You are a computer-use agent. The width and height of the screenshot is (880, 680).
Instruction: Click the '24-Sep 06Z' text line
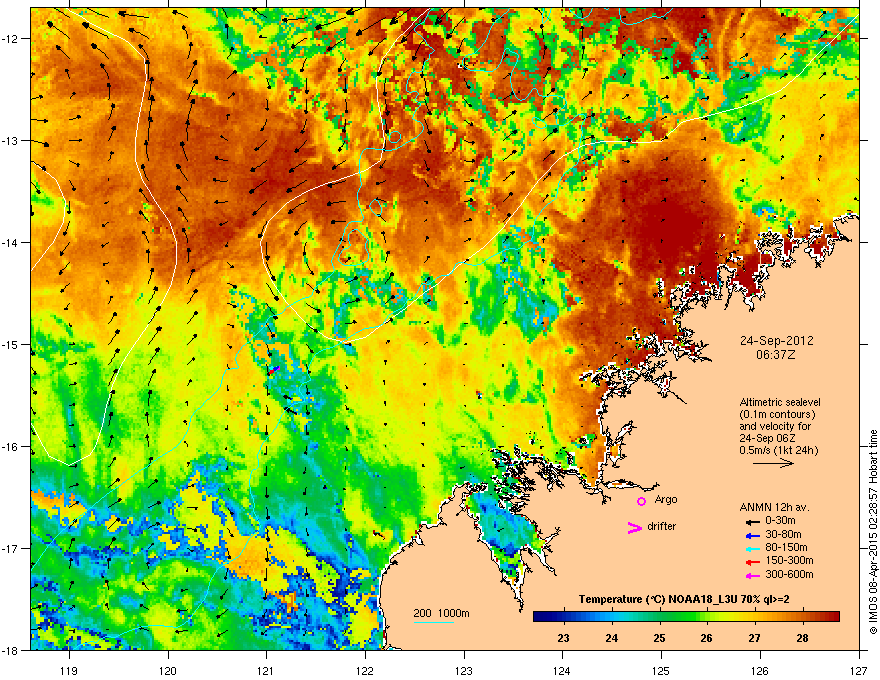[x=767, y=438]
